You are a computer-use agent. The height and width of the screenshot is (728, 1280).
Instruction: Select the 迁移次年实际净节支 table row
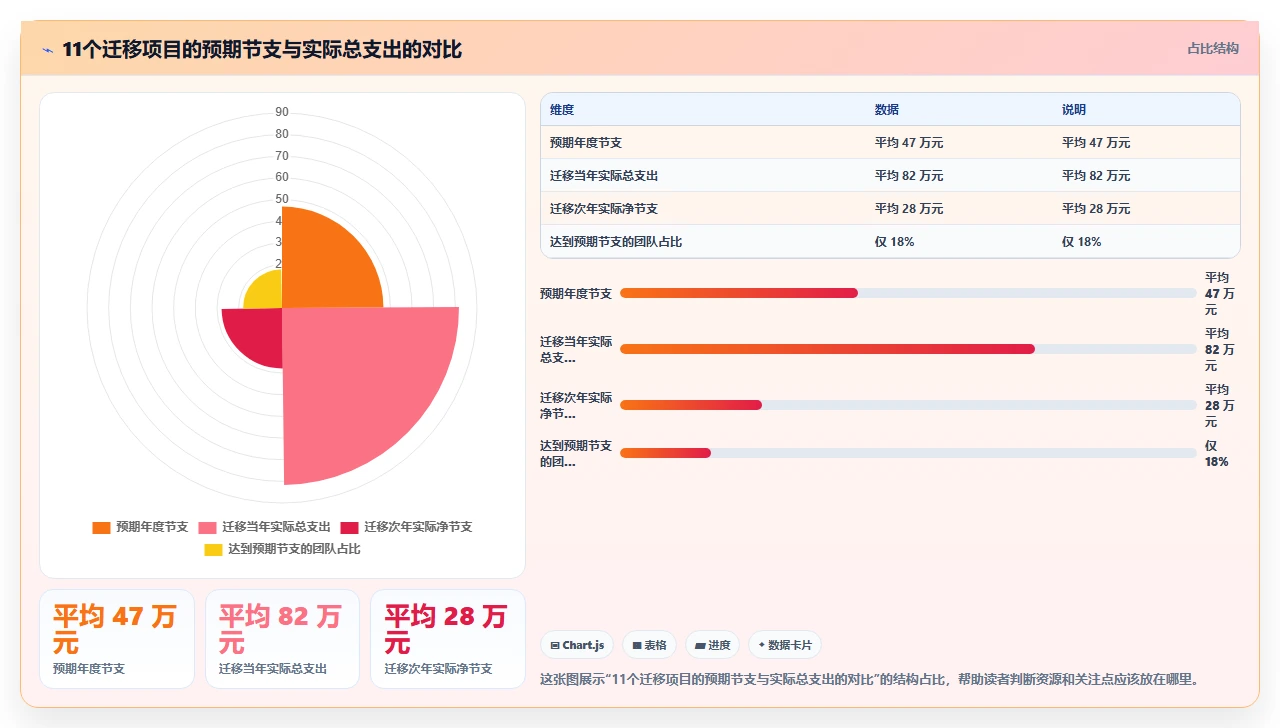point(890,209)
